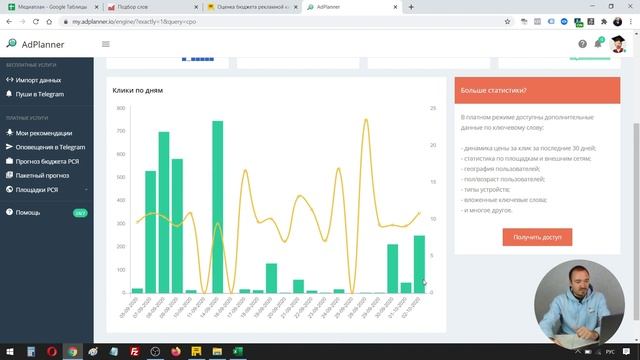Screen dimensions: 640x360
Task: Open the user avatar profile menu
Action: 618,44
